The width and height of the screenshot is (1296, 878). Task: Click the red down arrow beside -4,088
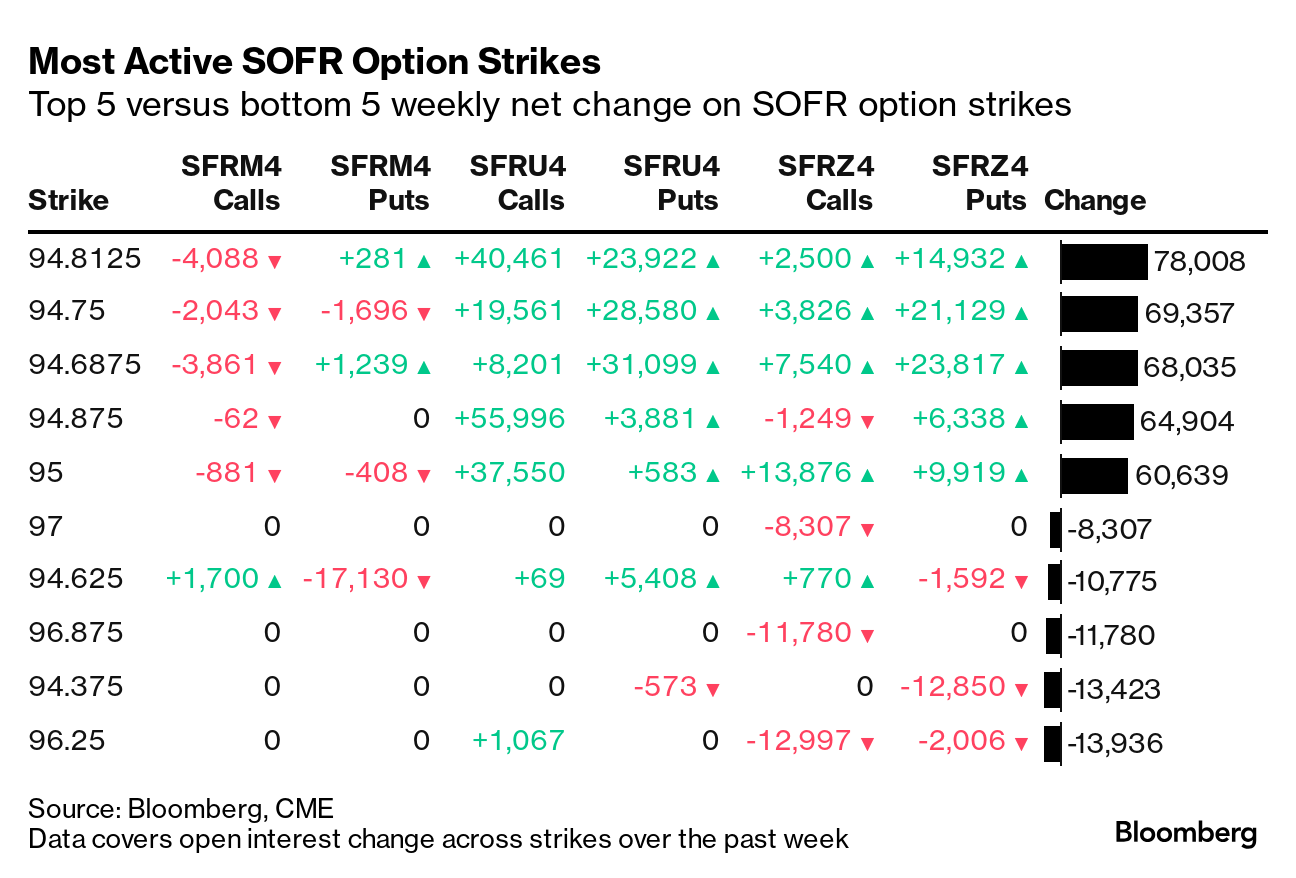tap(275, 261)
